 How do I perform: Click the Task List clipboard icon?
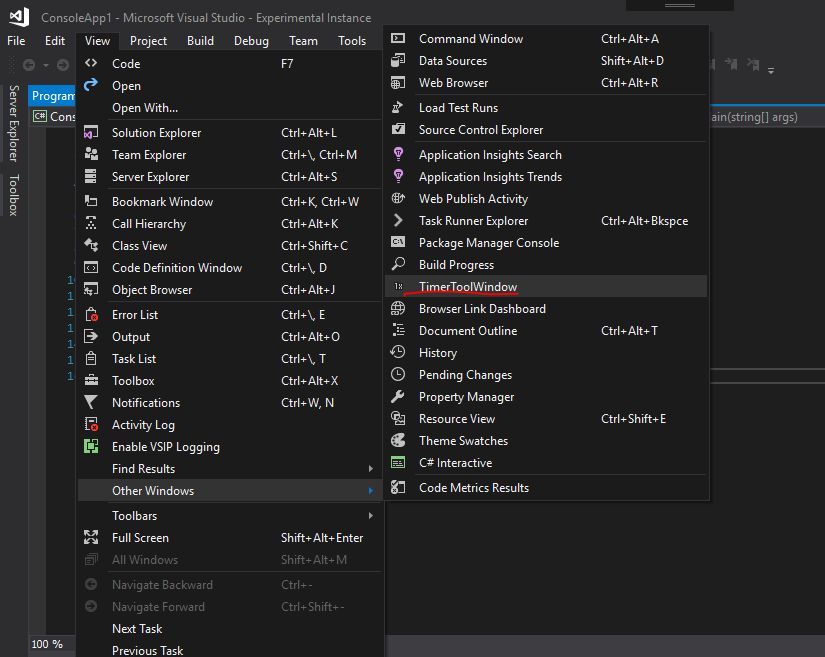pyautogui.click(x=91, y=358)
